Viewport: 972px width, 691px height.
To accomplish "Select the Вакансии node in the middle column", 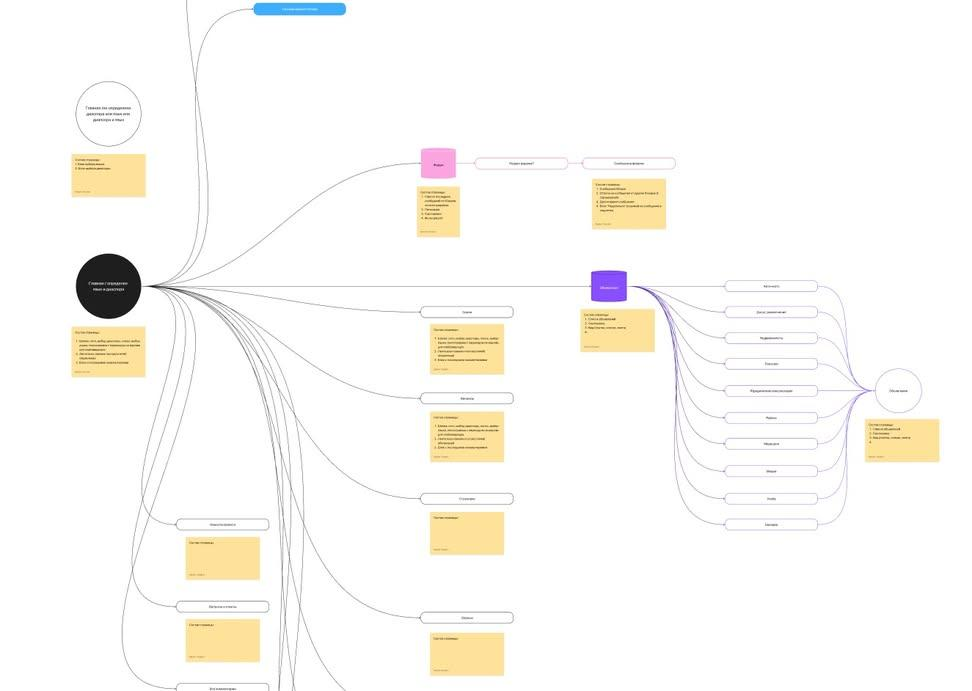I will coord(467,398).
